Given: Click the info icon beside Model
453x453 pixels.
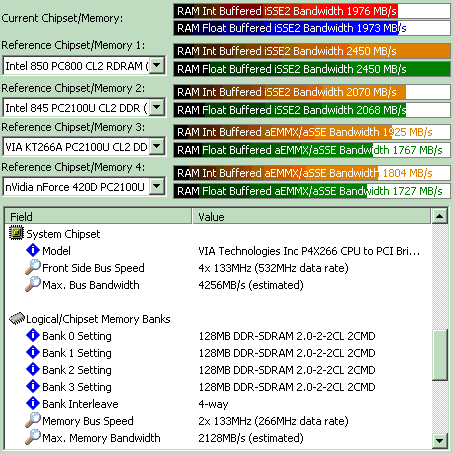Looking at the screenshot, I should [x=33, y=250].
